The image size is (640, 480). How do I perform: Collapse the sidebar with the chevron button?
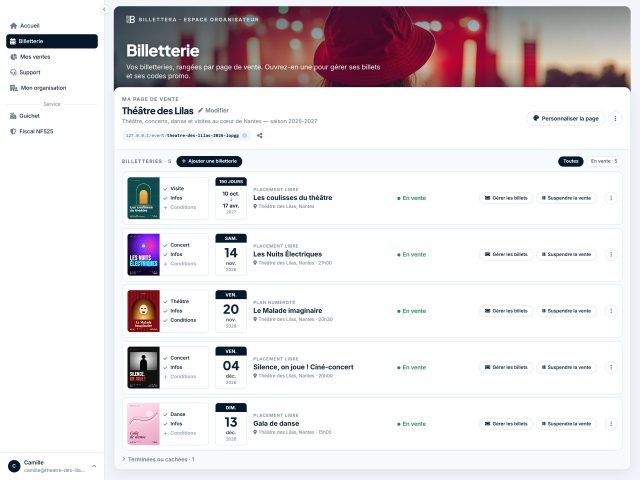pyautogui.click(x=104, y=9)
